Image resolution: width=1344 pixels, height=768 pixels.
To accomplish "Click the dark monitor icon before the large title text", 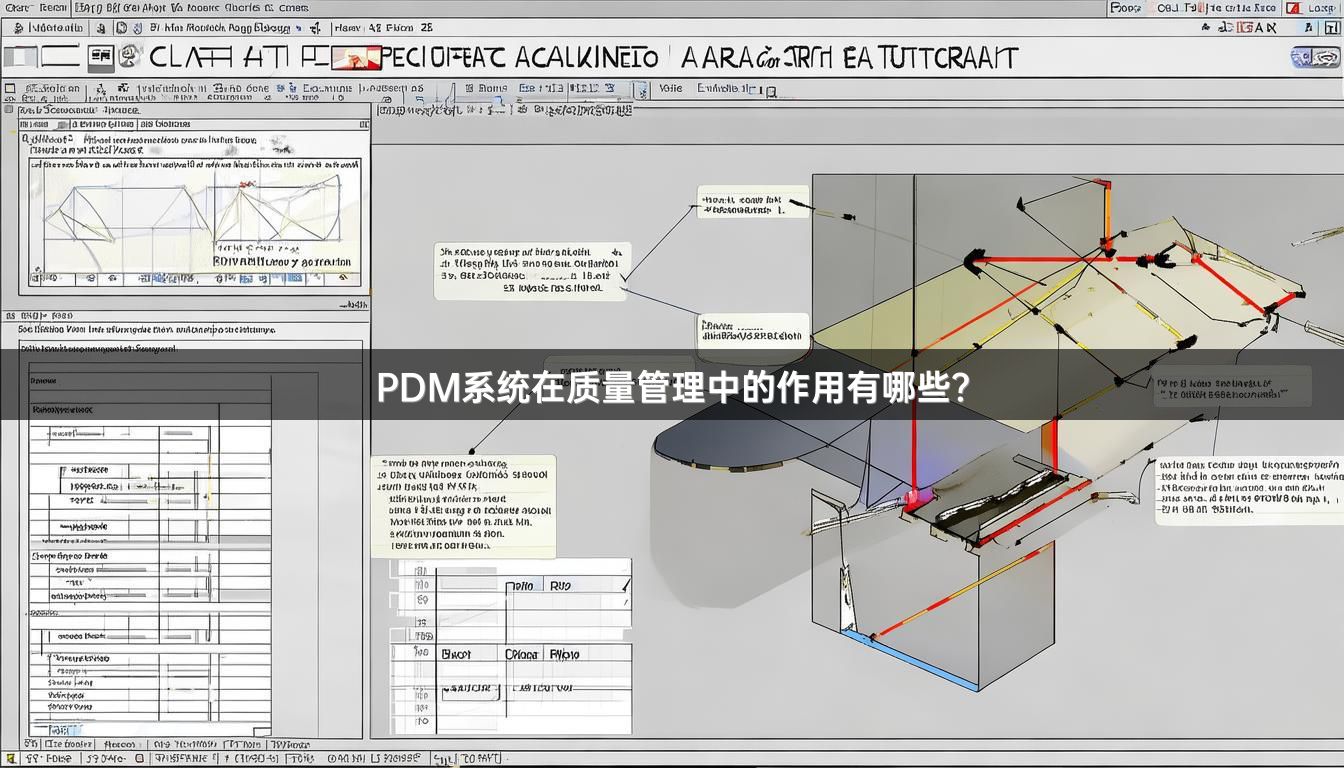I will point(101,57).
